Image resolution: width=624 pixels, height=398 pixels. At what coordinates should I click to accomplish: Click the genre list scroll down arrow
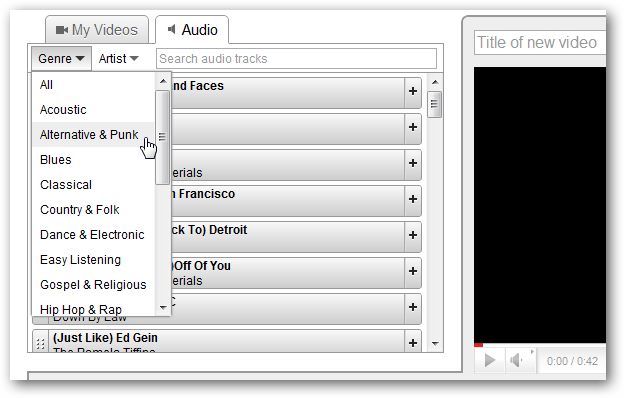click(x=163, y=307)
